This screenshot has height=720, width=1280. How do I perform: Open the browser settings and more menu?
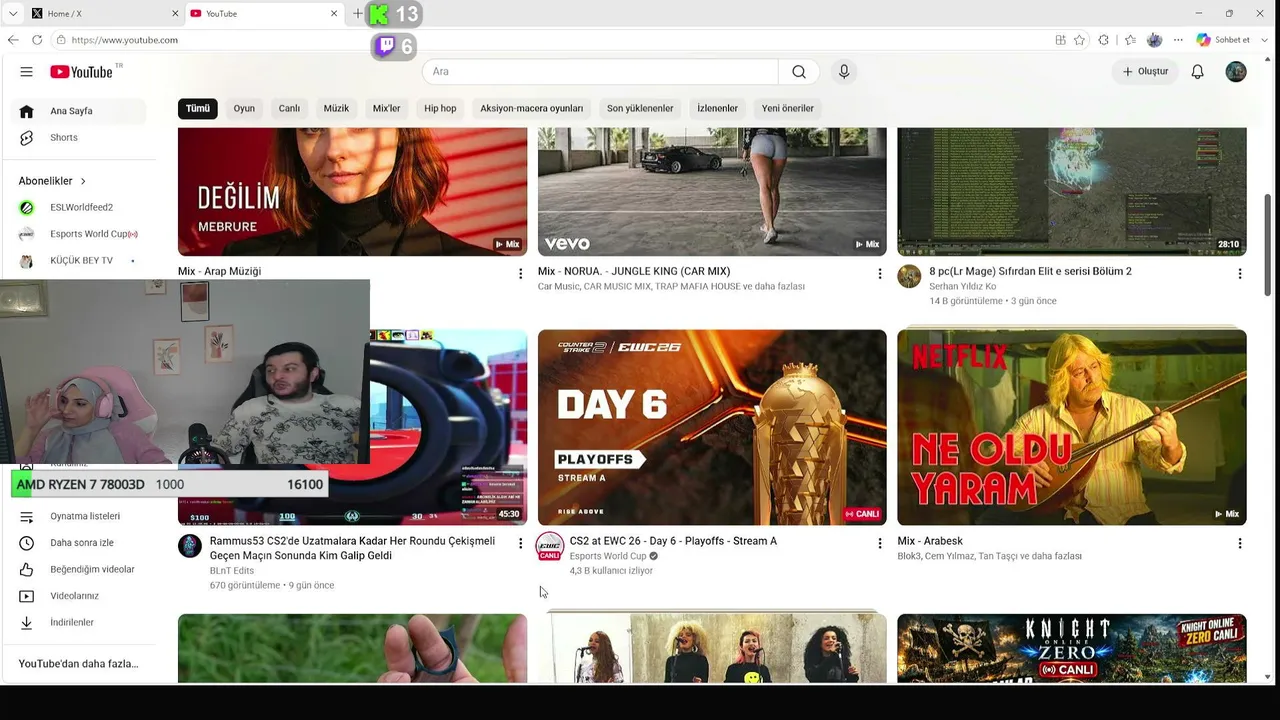coord(1178,40)
